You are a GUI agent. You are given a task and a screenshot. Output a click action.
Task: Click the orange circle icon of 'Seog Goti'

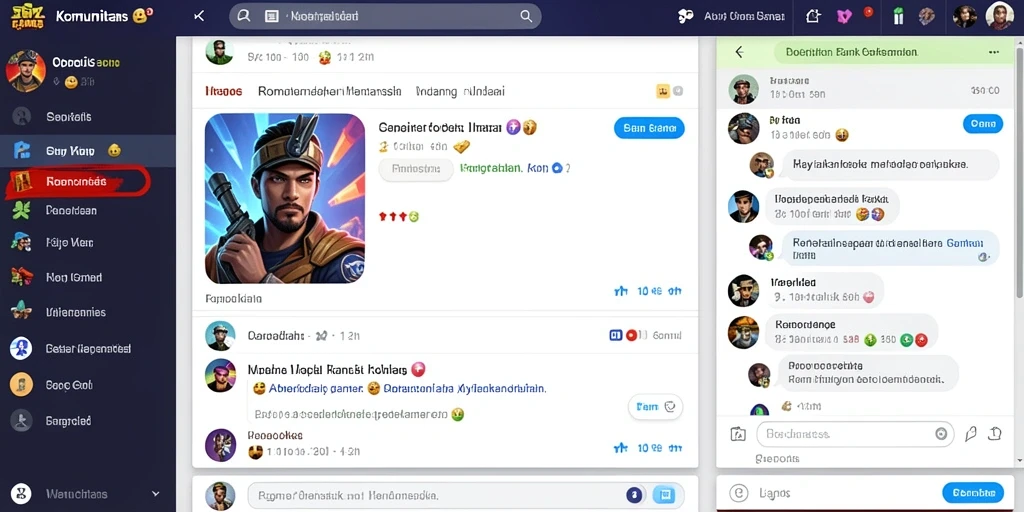pos(21,385)
